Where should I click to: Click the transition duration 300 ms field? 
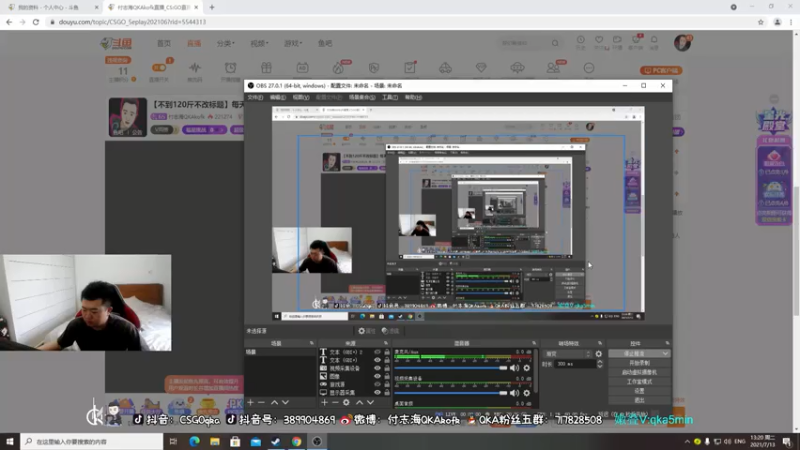click(x=575, y=364)
